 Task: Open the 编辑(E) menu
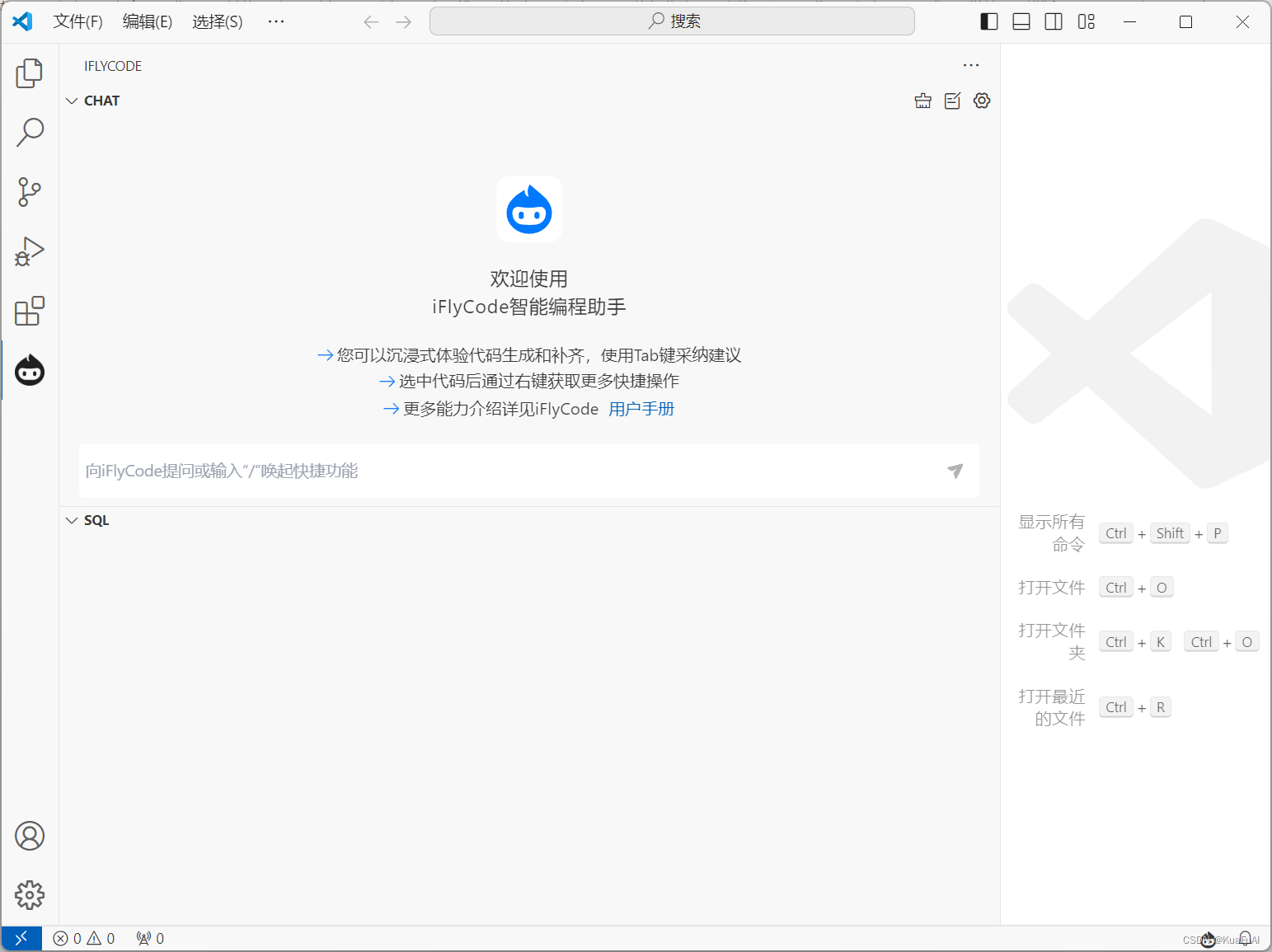148,21
